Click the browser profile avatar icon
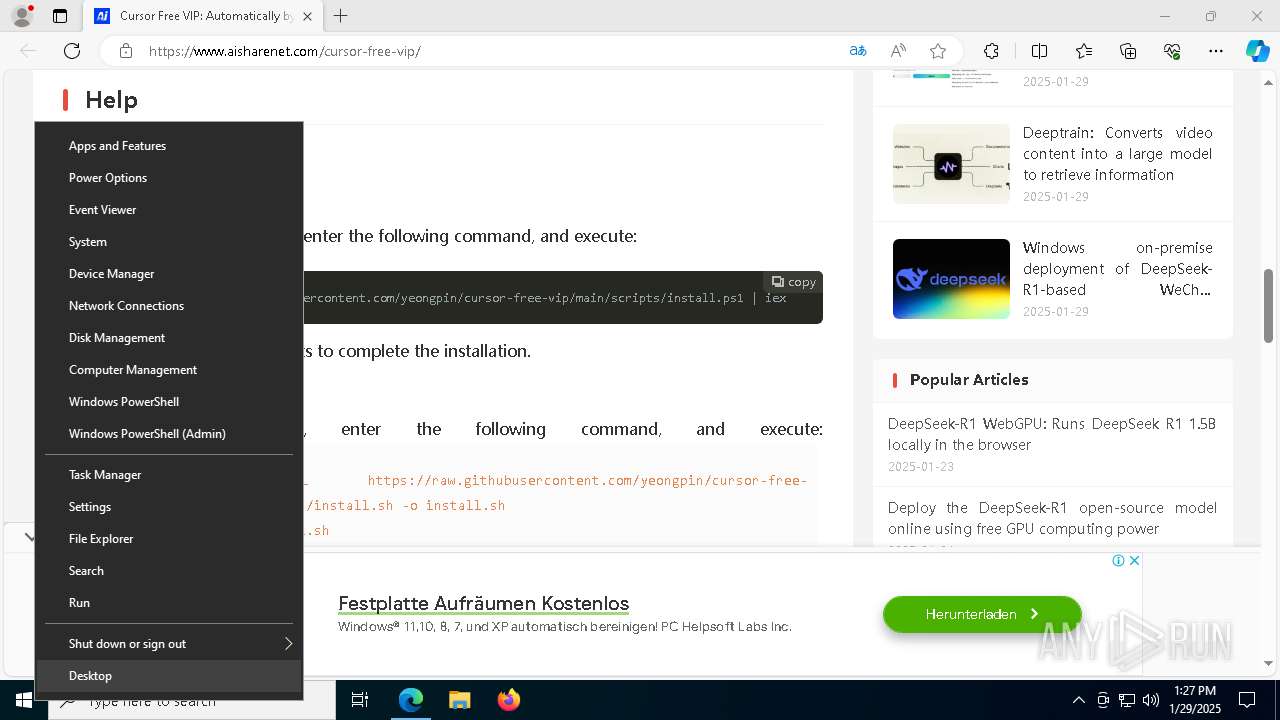The image size is (1280, 720). [21, 16]
